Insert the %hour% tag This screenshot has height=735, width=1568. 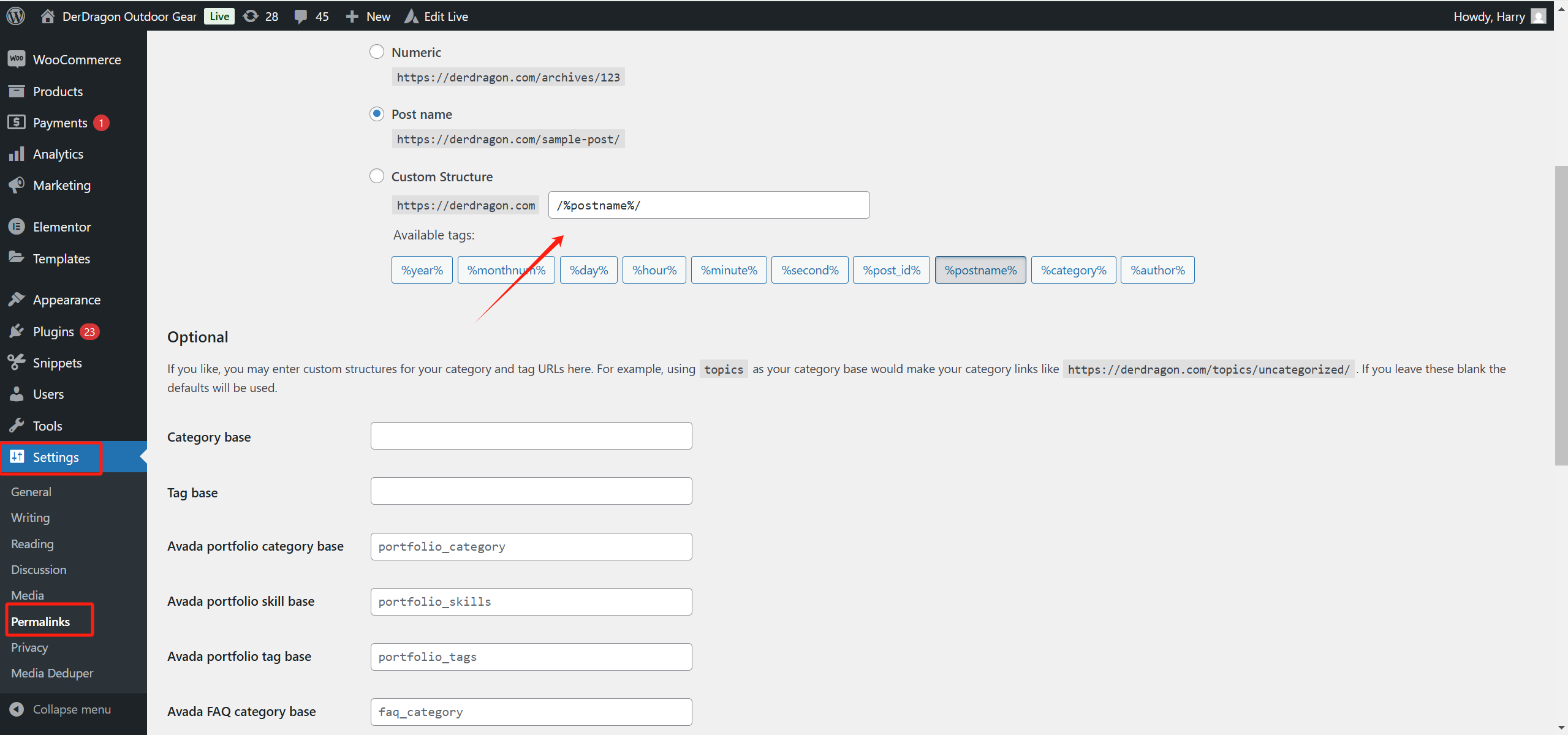click(x=654, y=269)
